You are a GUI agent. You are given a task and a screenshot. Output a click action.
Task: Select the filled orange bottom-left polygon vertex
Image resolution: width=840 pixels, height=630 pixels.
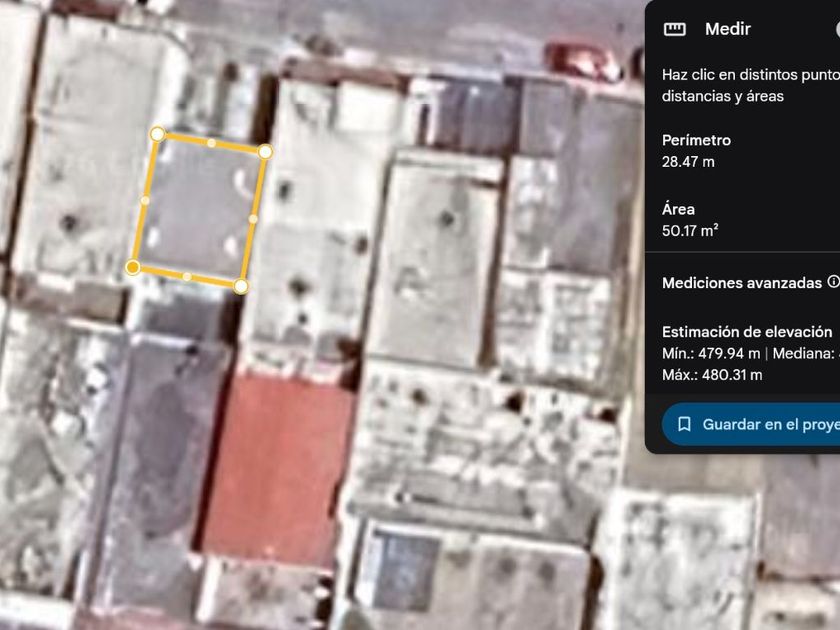coord(133,267)
